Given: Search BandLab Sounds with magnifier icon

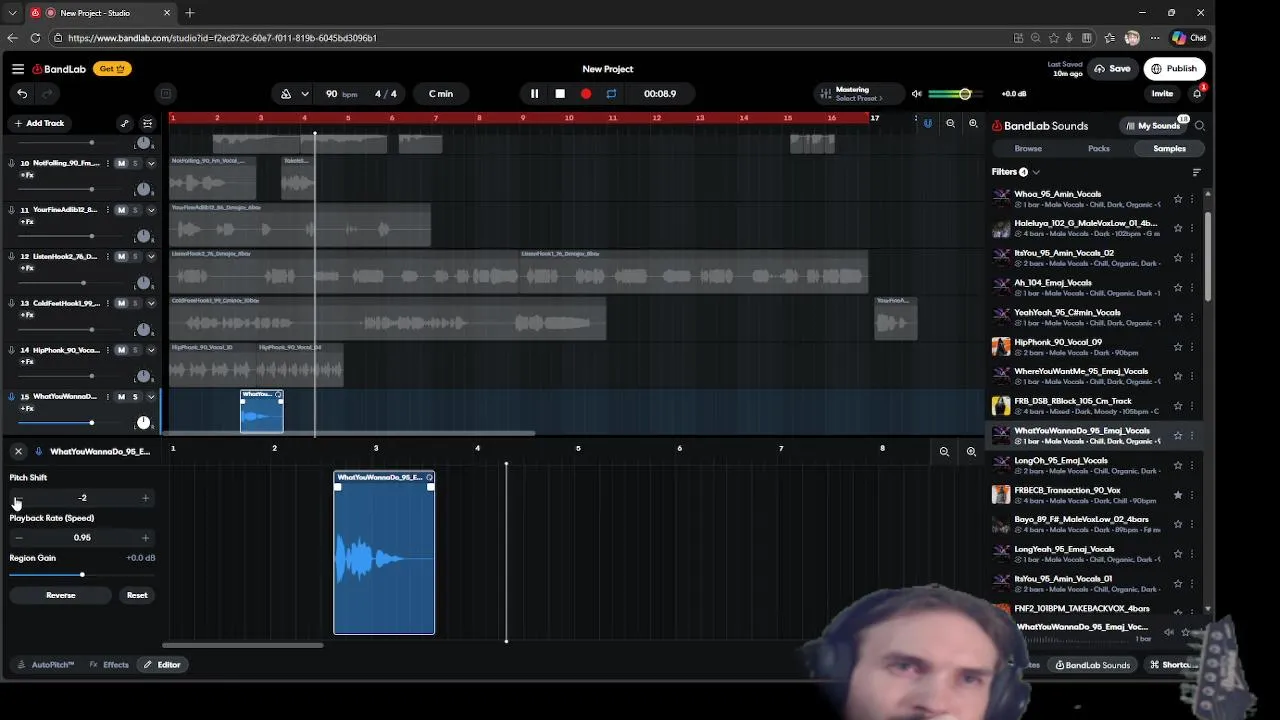Looking at the screenshot, I should 1200,126.
